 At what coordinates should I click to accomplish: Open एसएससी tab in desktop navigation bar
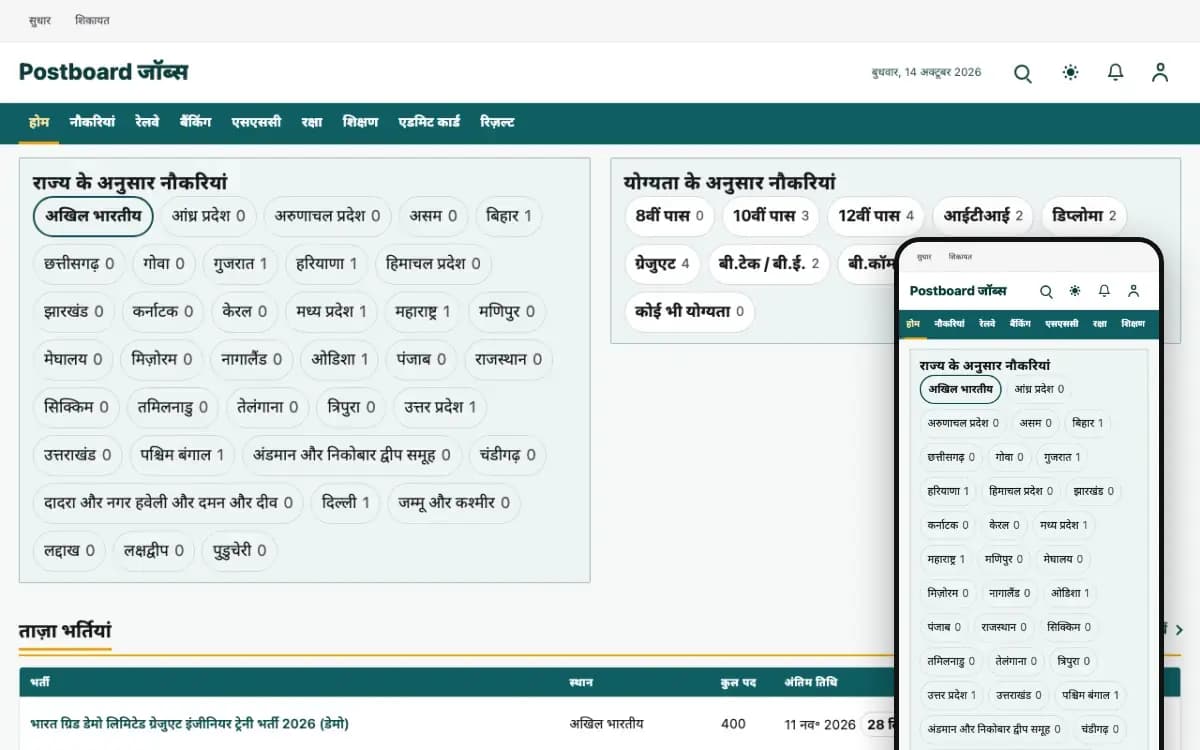(256, 122)
